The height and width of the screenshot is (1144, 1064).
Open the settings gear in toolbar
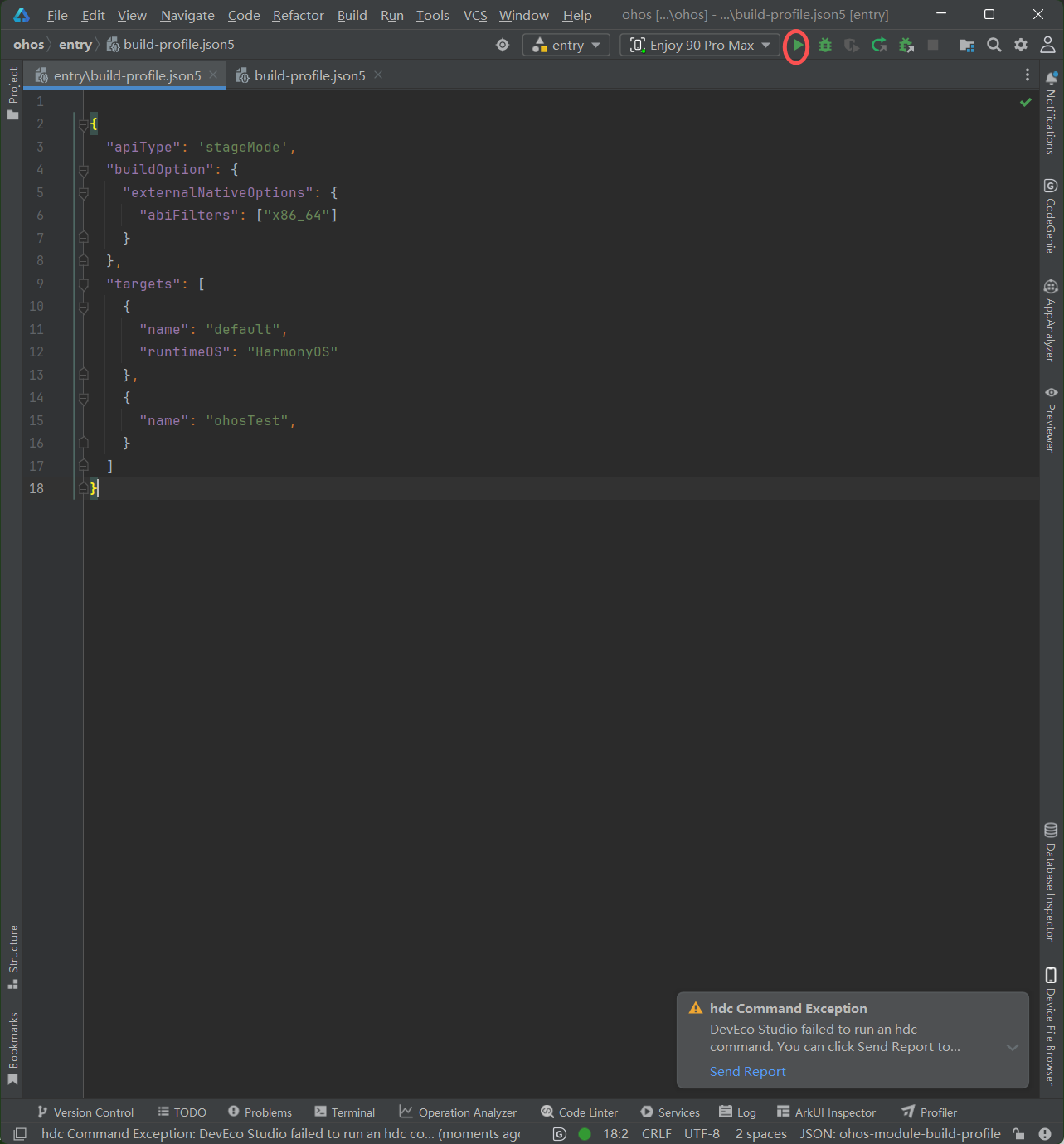[x=1021, y=45]
